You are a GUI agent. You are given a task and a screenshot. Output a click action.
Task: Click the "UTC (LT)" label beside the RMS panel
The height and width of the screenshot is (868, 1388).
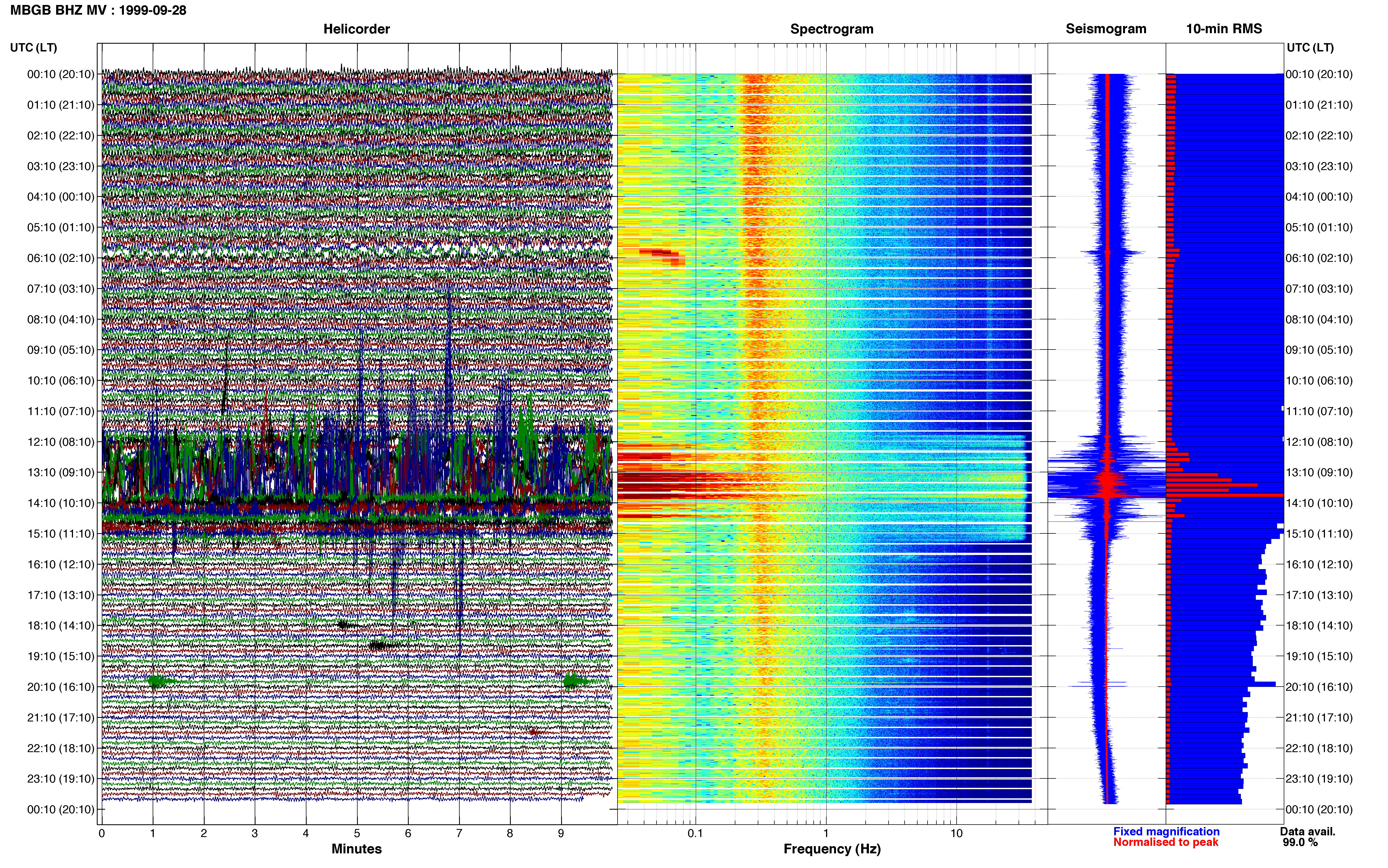[1310, 48]
